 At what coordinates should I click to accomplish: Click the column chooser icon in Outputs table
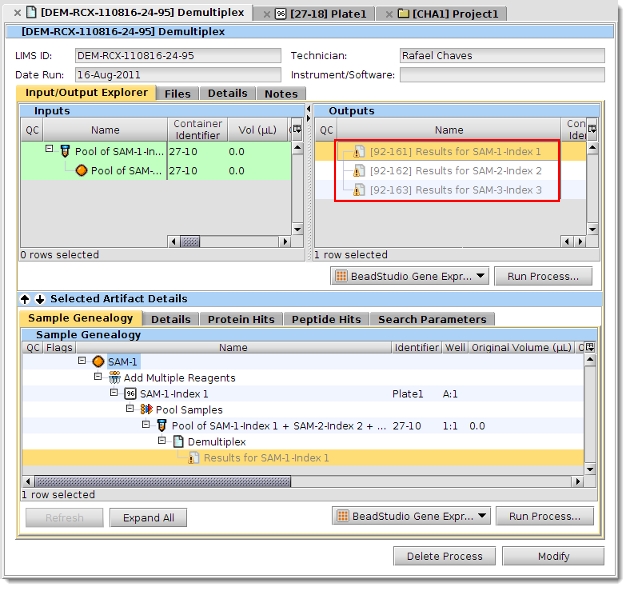click(x=591, y=129)
